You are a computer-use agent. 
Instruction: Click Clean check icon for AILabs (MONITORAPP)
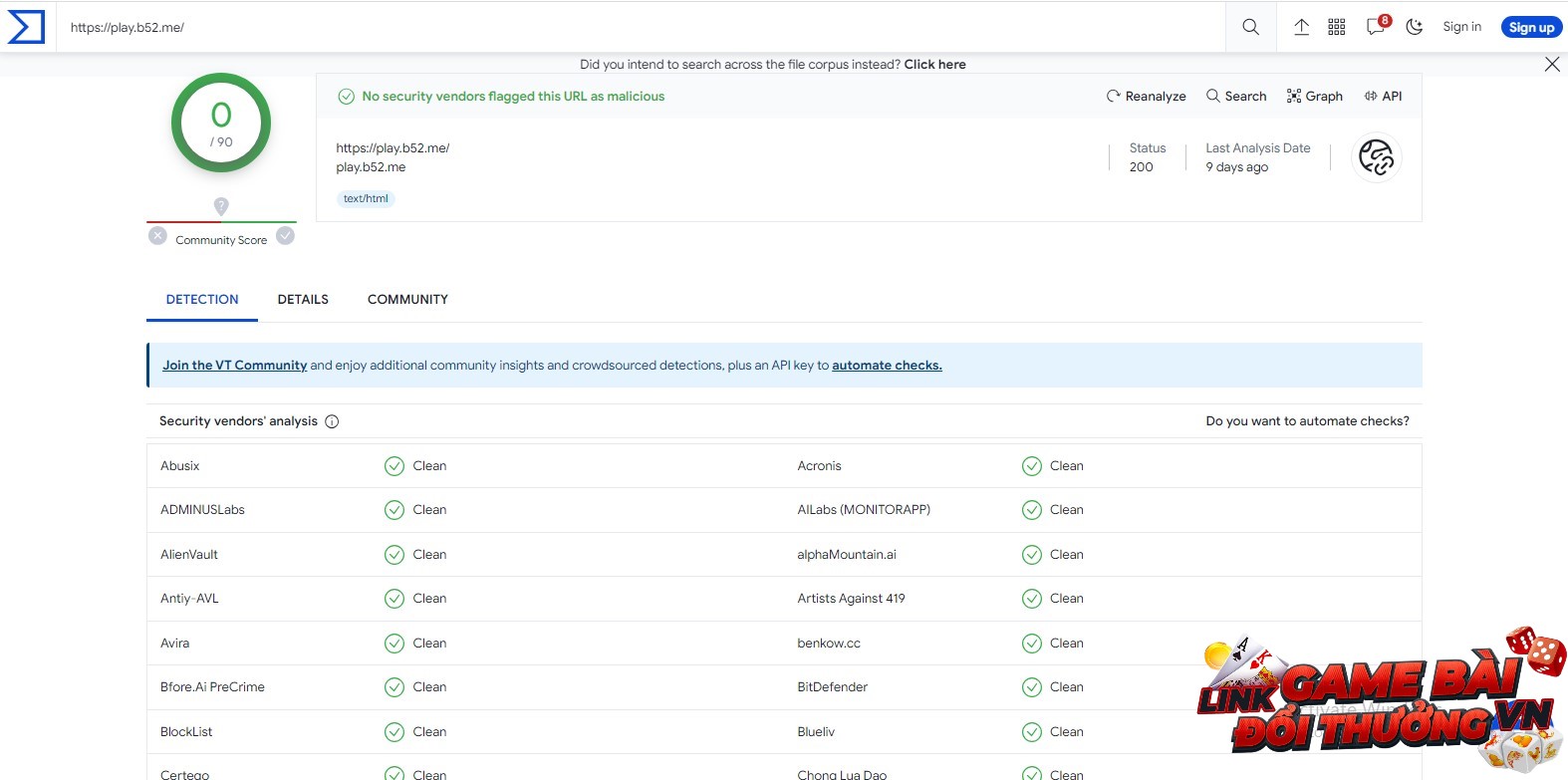coord(1032,510)
